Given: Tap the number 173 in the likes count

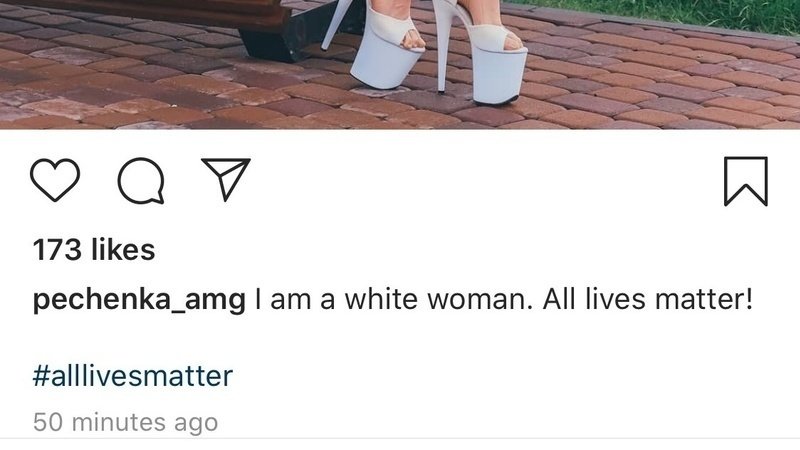Looking at the screenshot, I should click(57, 250).
